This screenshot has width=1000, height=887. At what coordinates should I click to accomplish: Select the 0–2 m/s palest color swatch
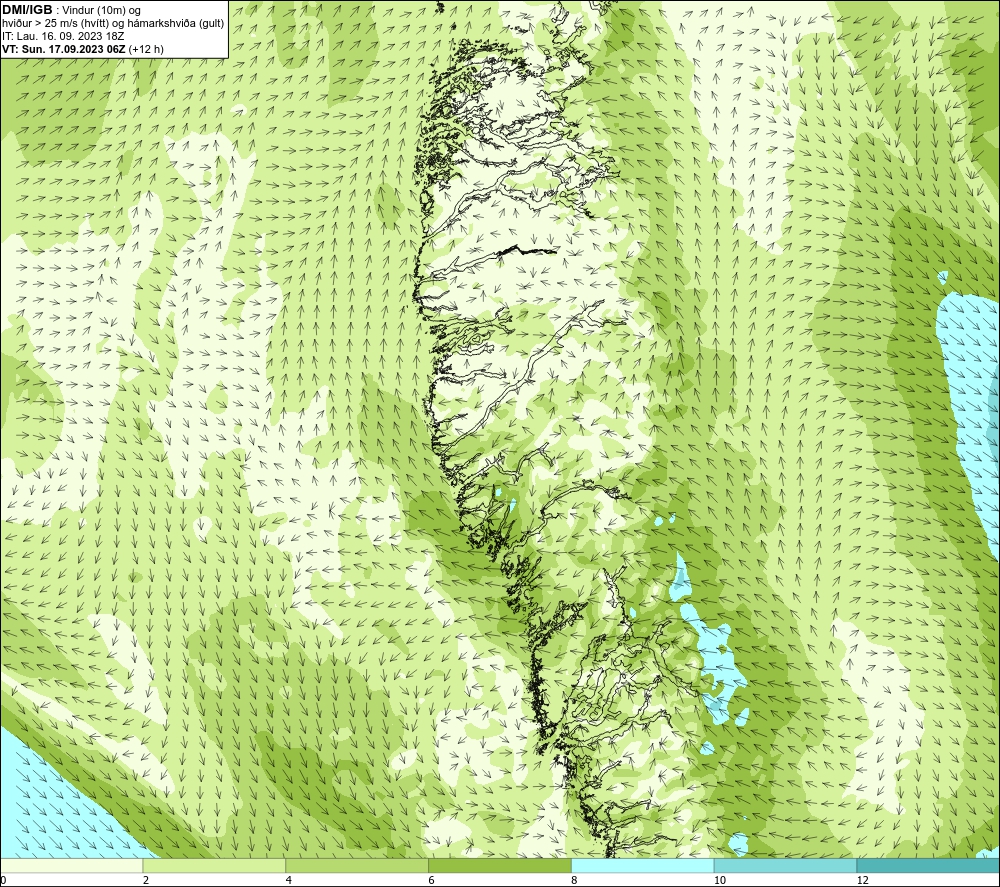[x=71, y=866]
